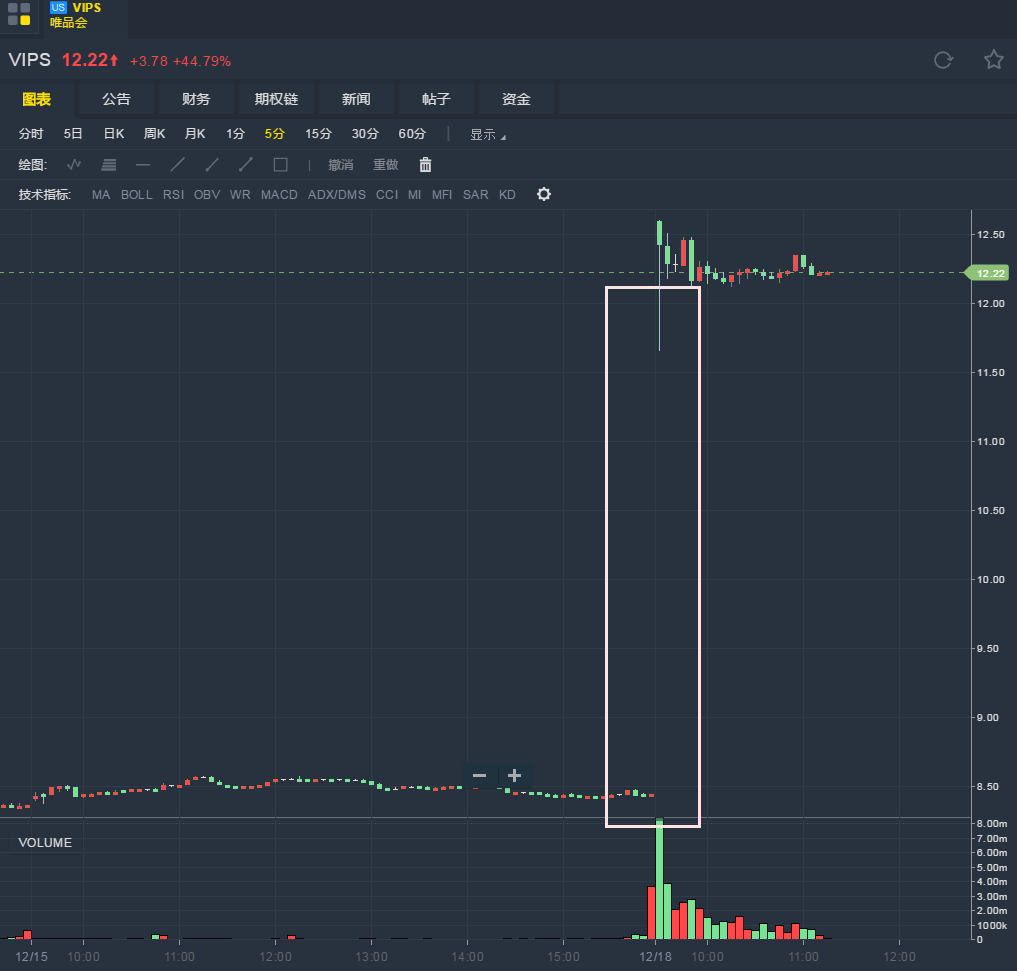Expand the 显示 display dropdown

point(487,134)
